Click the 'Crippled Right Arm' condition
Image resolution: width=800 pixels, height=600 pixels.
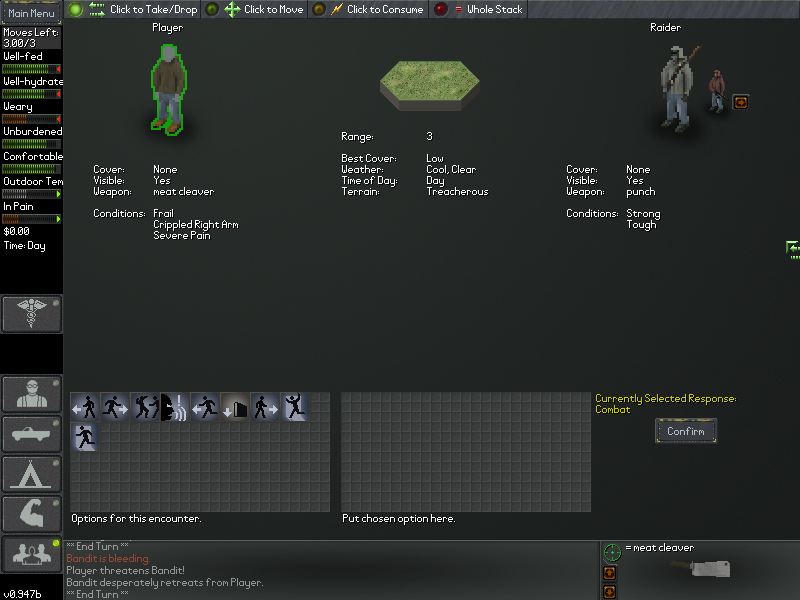(x=196, y=224)
